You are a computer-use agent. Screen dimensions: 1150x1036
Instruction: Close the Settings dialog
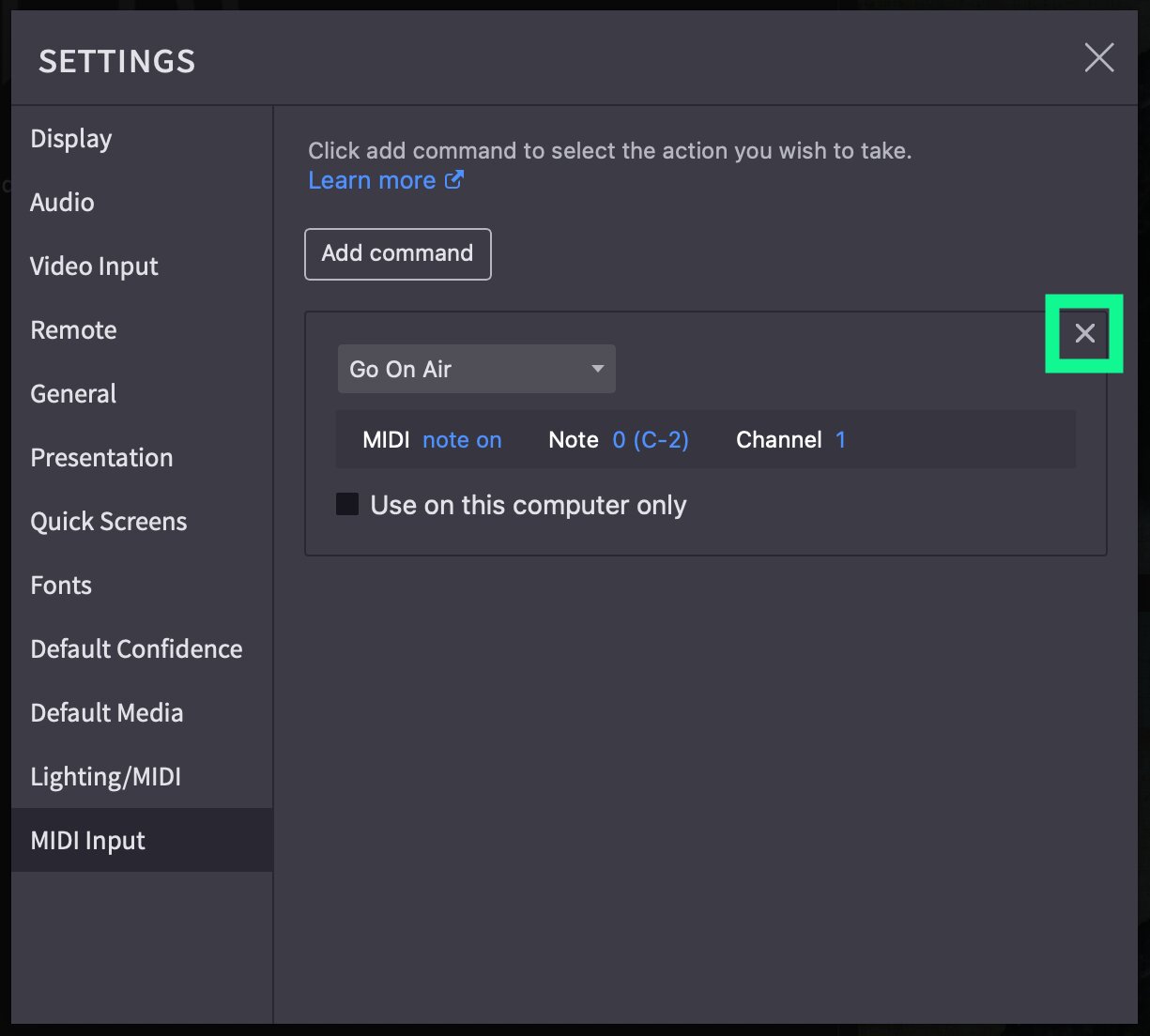(1099, 57)
